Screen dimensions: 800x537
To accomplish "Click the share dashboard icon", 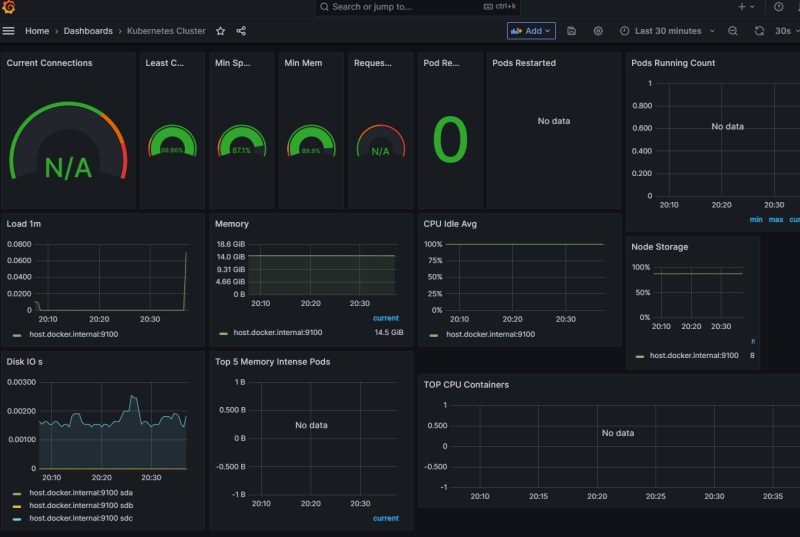I will [x=241, y=31].
